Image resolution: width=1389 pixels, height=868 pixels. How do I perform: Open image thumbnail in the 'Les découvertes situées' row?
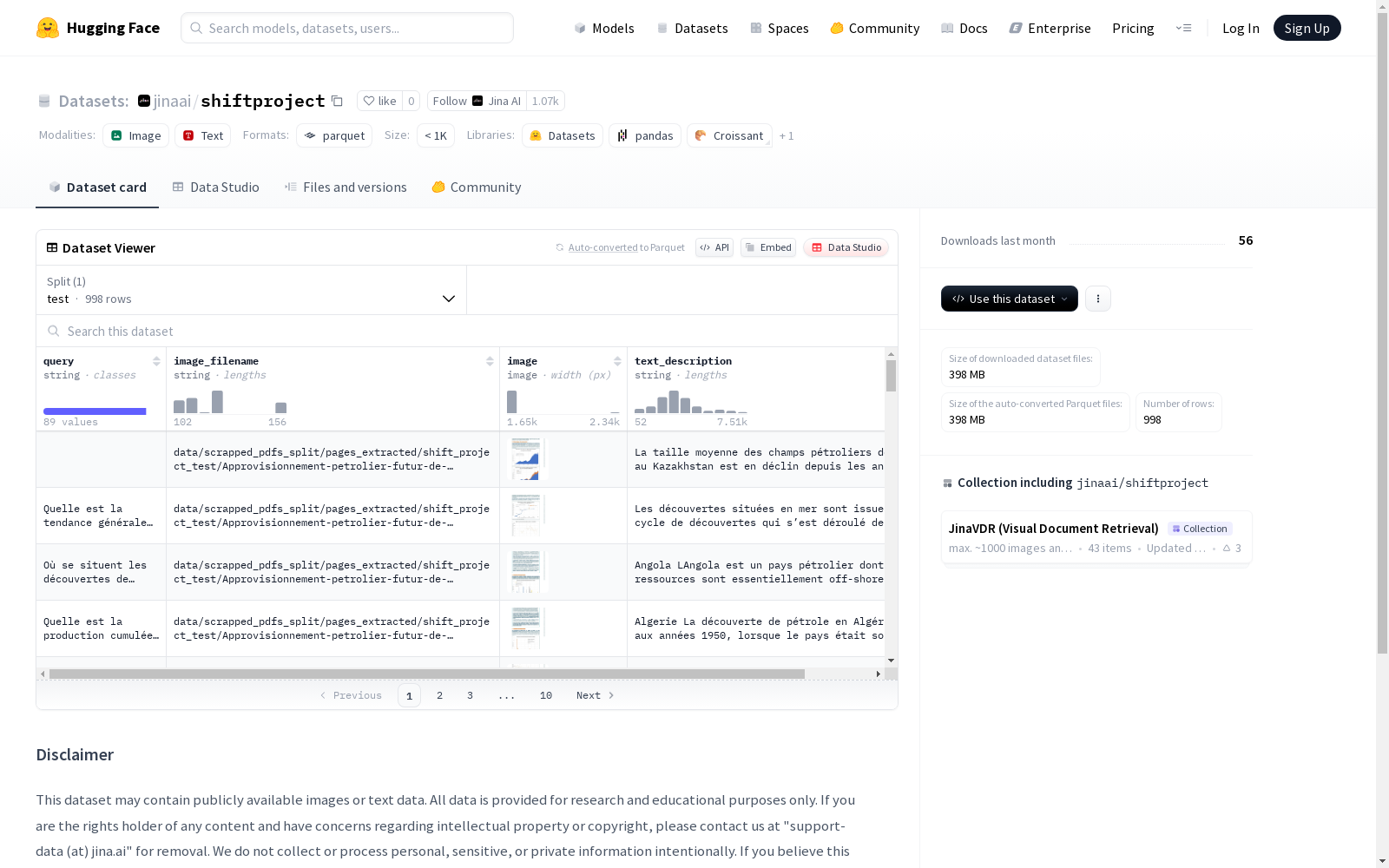click(527, 516)
